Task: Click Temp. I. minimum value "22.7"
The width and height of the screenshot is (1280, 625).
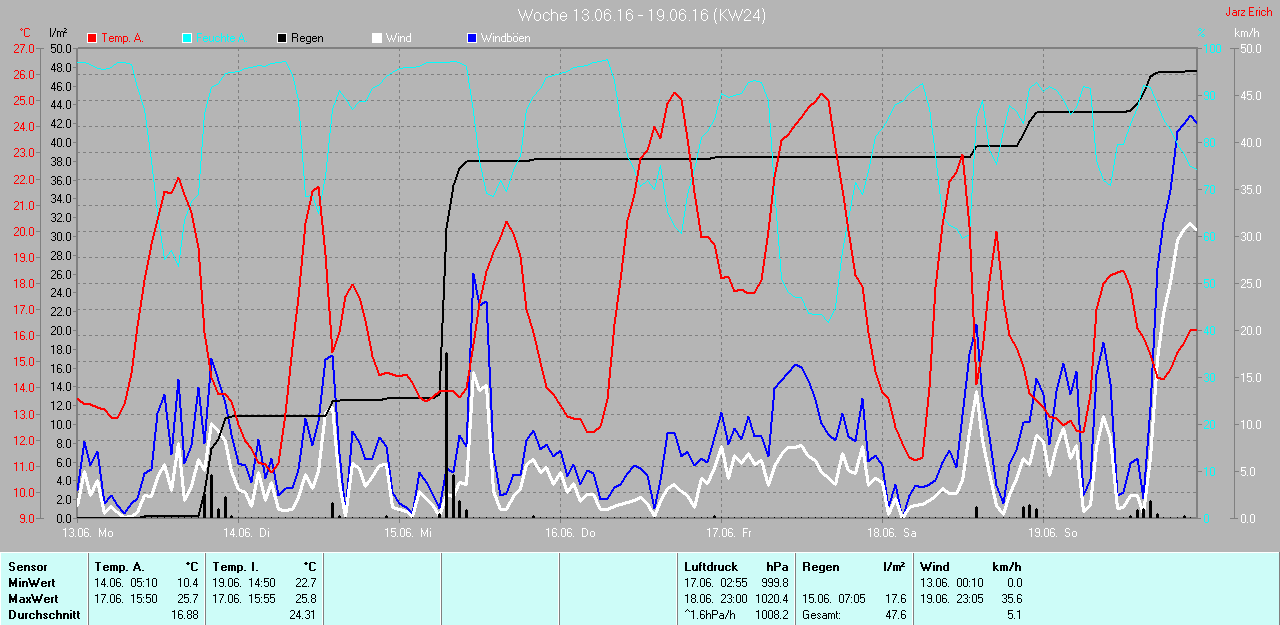Action: point(305,583)
